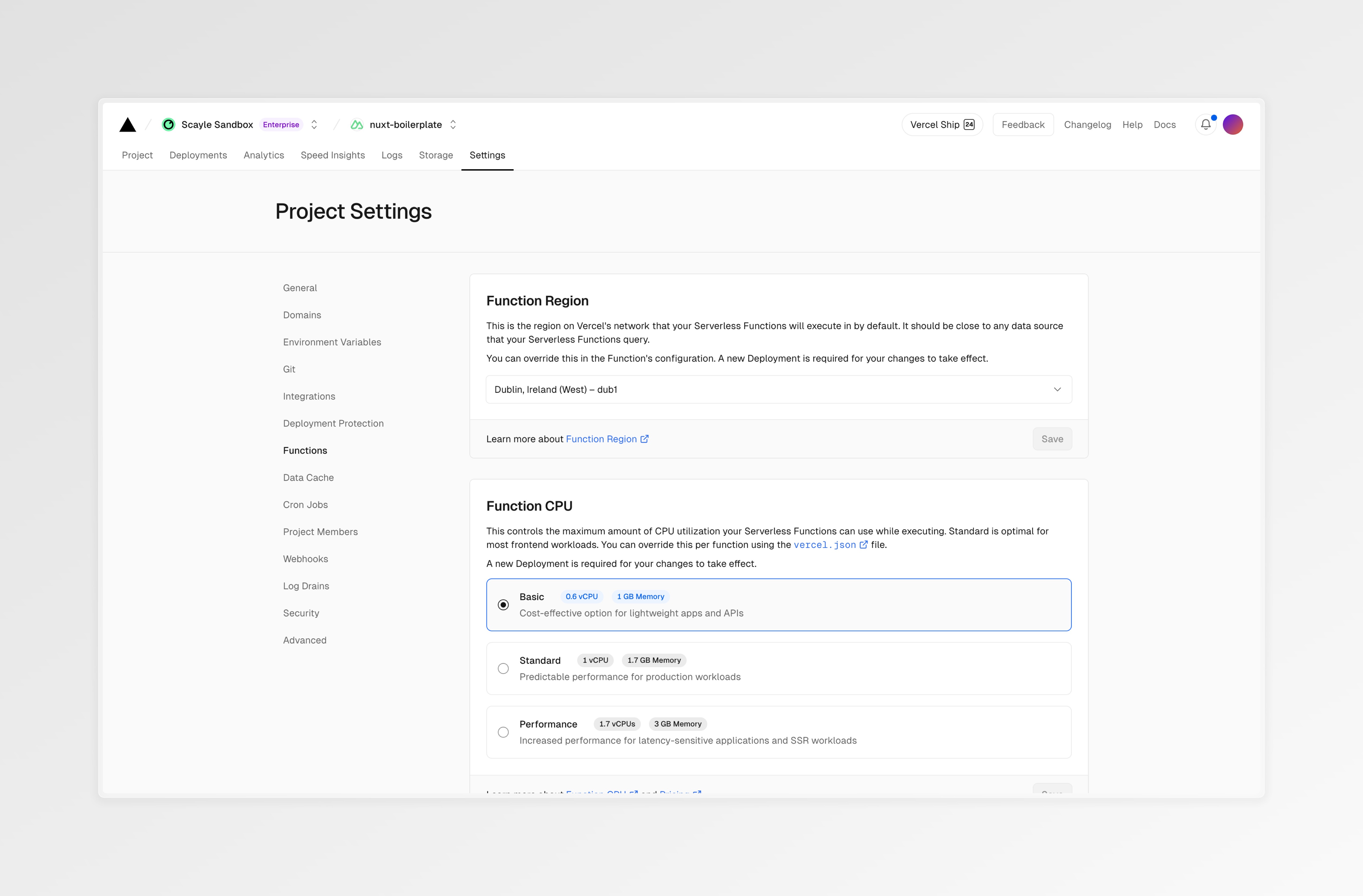Image resolution: width=1363 pixels, height=896 pixels.
Task: Select the Basic CPU option
Action: 503,605
